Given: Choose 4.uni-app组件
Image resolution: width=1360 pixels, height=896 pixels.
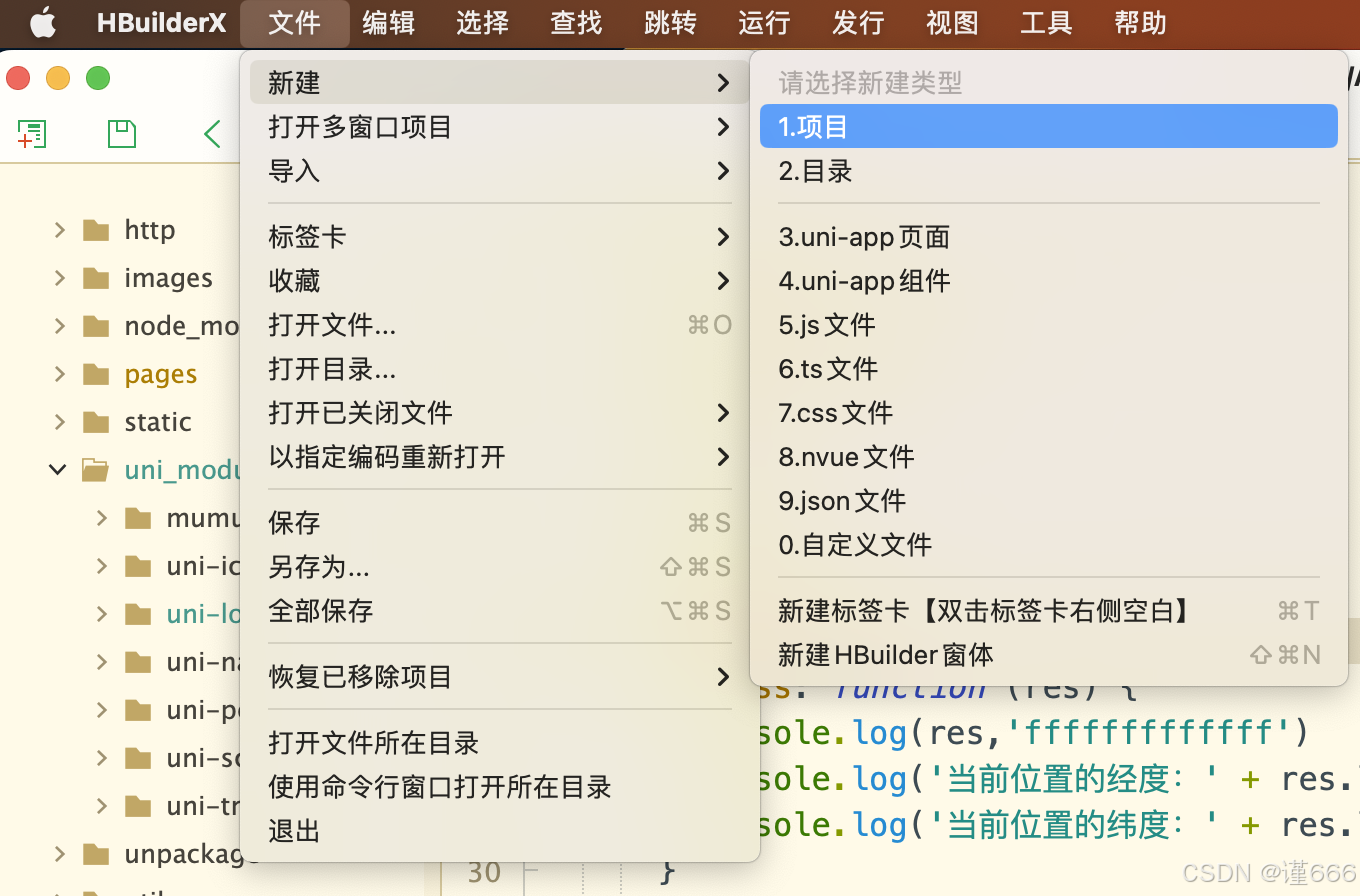Looking at the screenshot, I should click(x=1049, y=281).
